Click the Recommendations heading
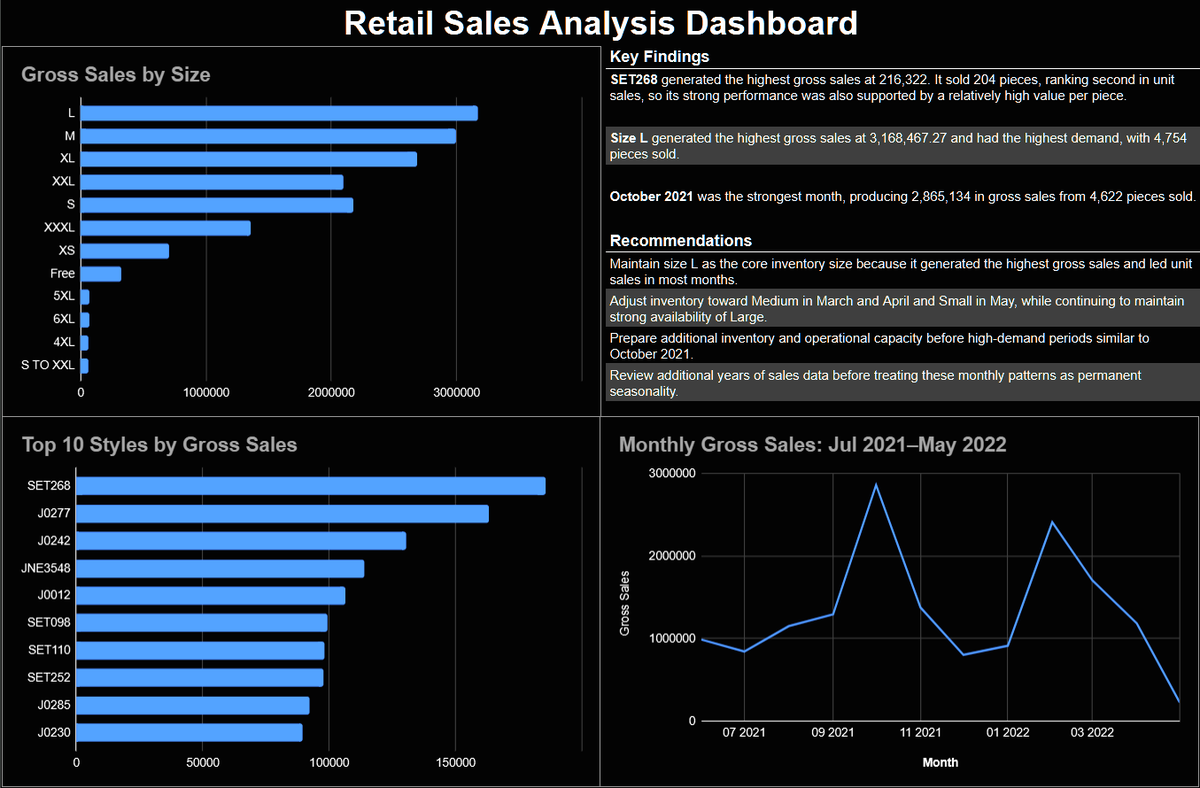The width and height of the screenshot is (1200, 788). click(x=681, y=241)
